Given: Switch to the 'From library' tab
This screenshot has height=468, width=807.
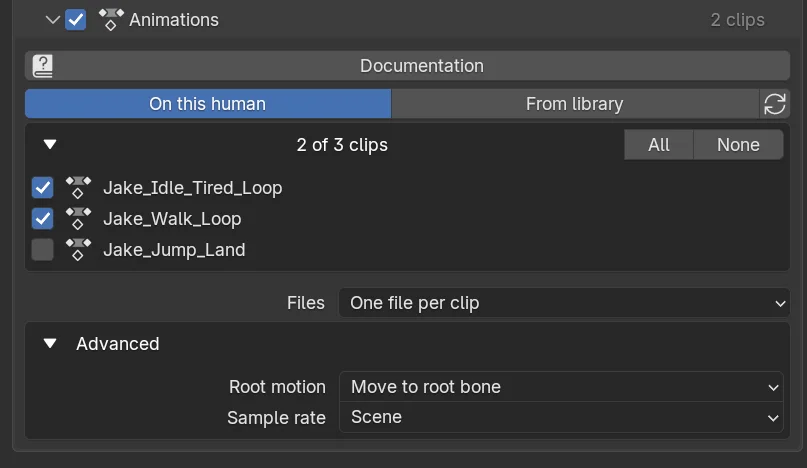Looking at the screenshot, I should point(575,104).
